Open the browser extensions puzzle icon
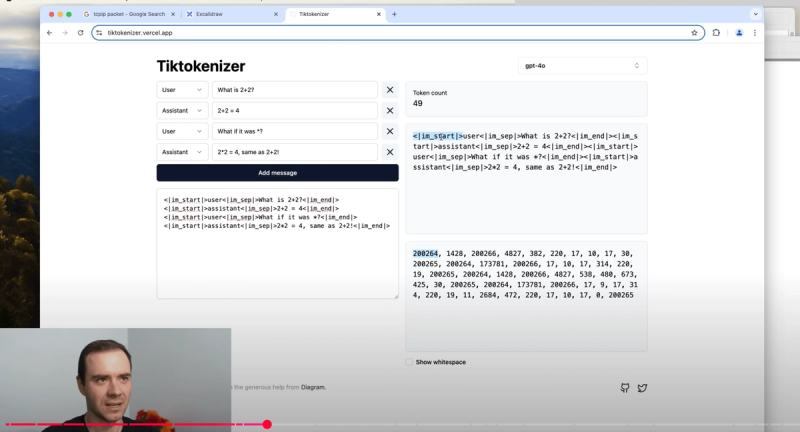 click(x=716, y=33)
